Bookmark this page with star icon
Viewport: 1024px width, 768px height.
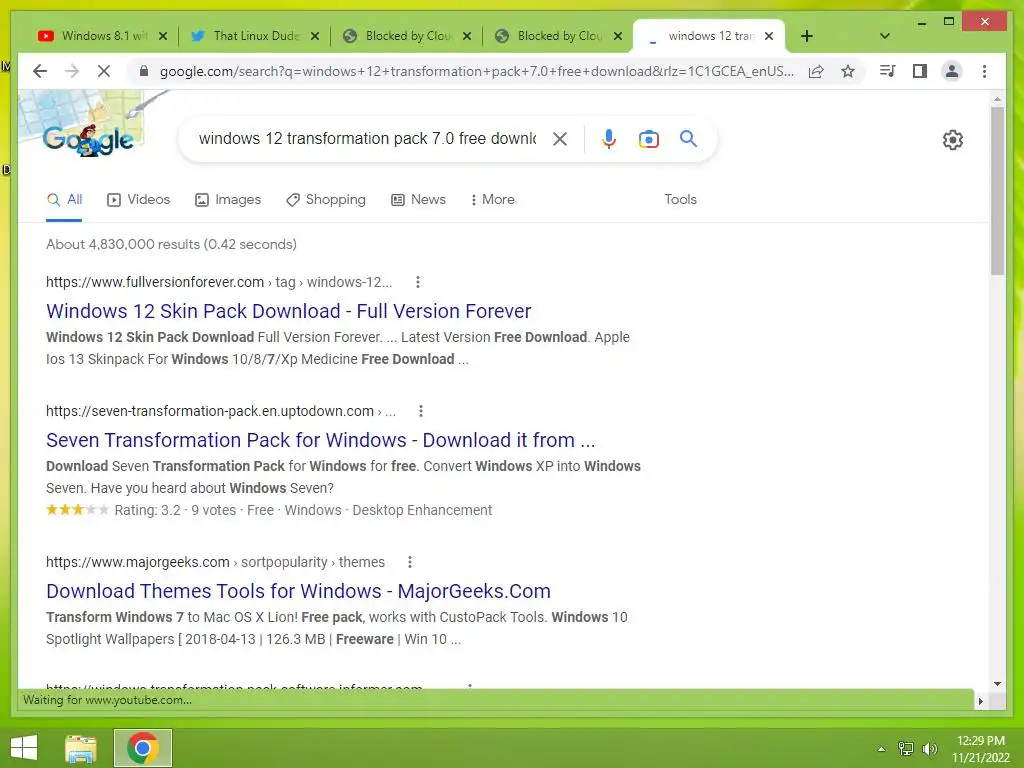pos(848,71)
